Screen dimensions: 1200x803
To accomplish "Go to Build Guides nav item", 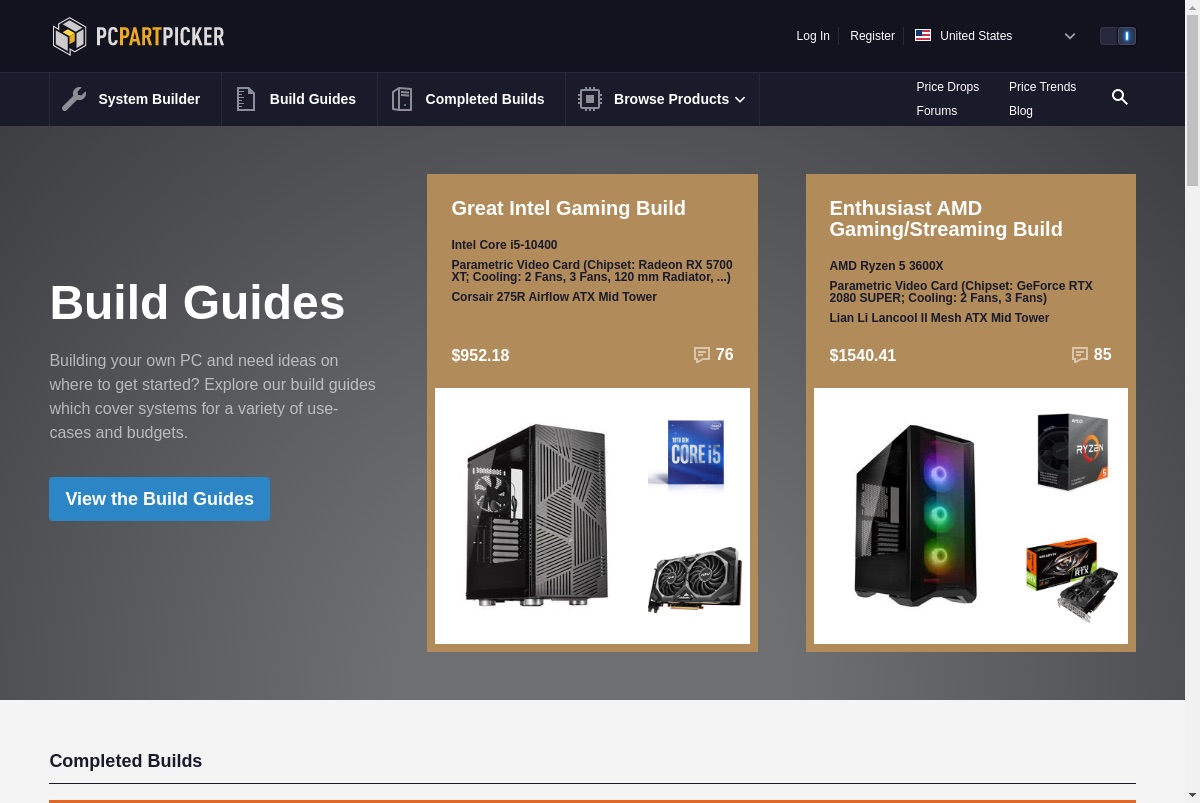I will [299, 99].
